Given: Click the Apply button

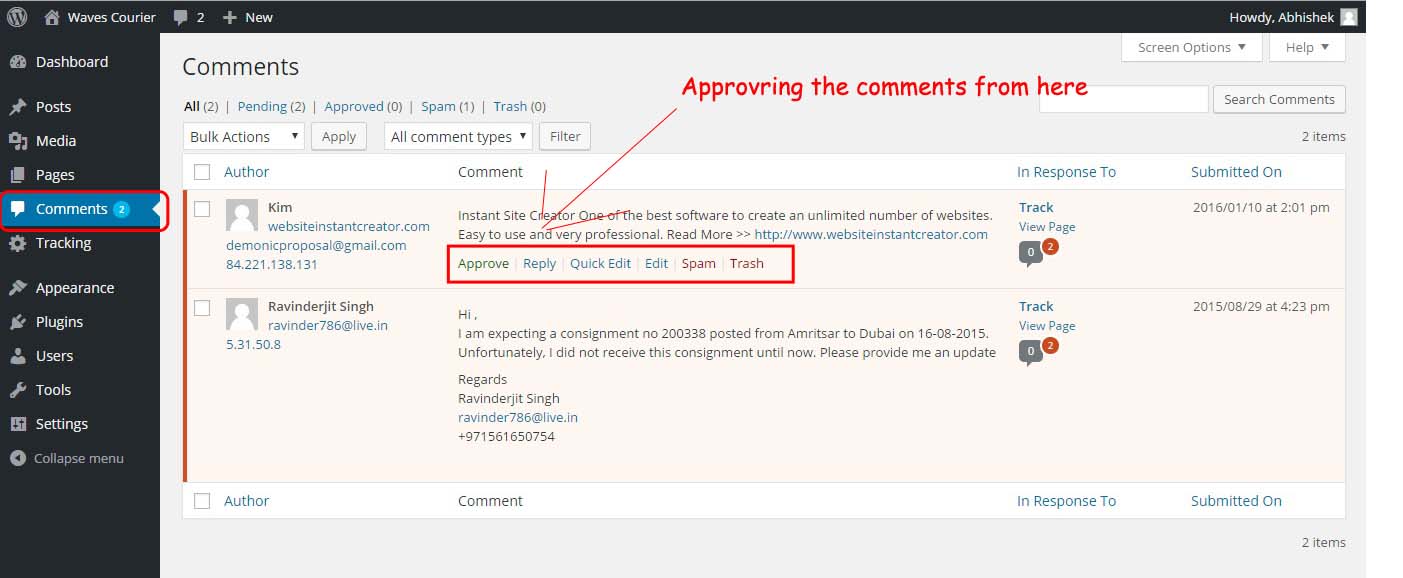Looking at the screenshot, I should point(339,136).
